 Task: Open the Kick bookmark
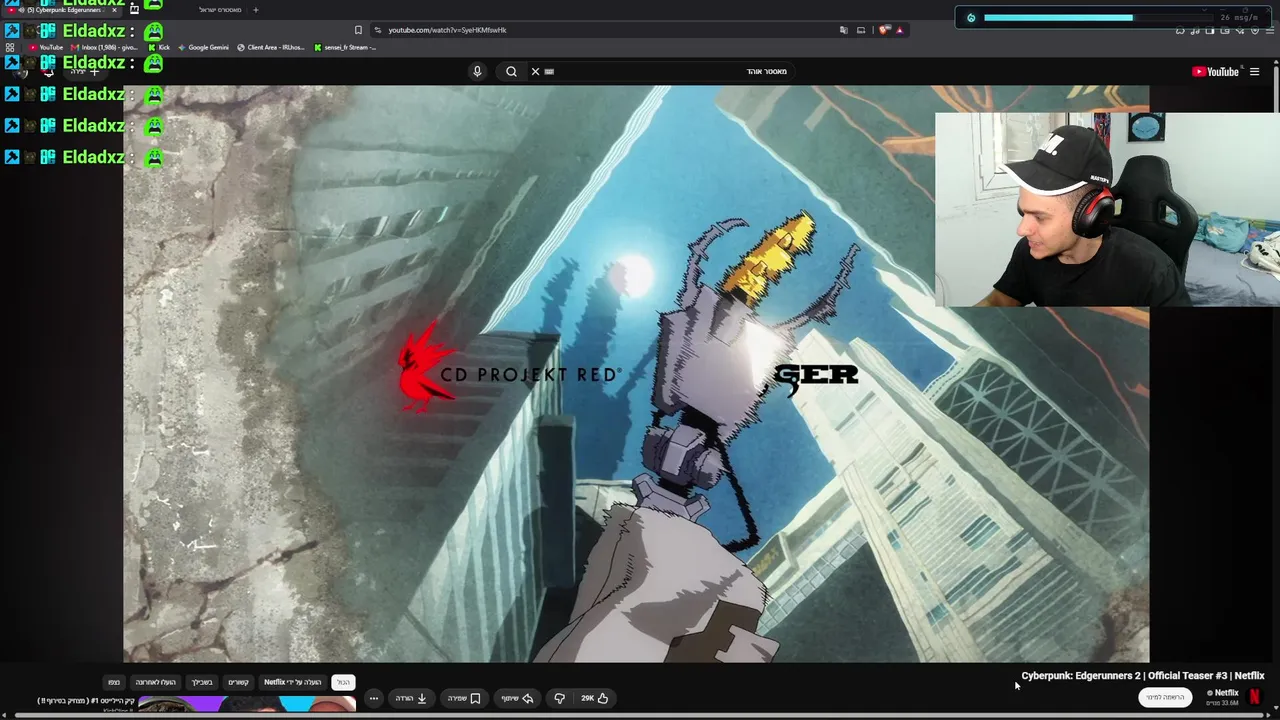point(159,47)
